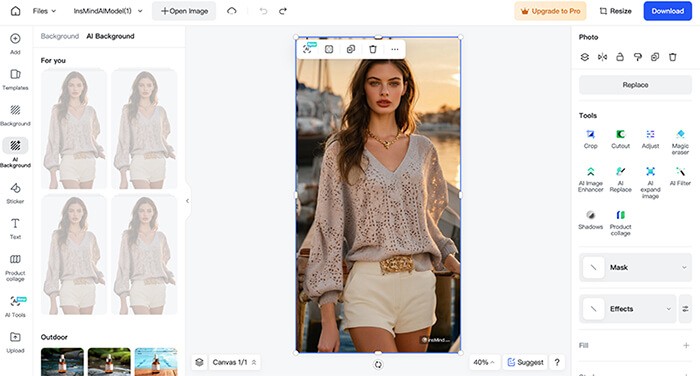Select the second Outdoor background with greenery
Viewport: 700px width, 376px height.
pyautogui.click(x=109, y=362)
